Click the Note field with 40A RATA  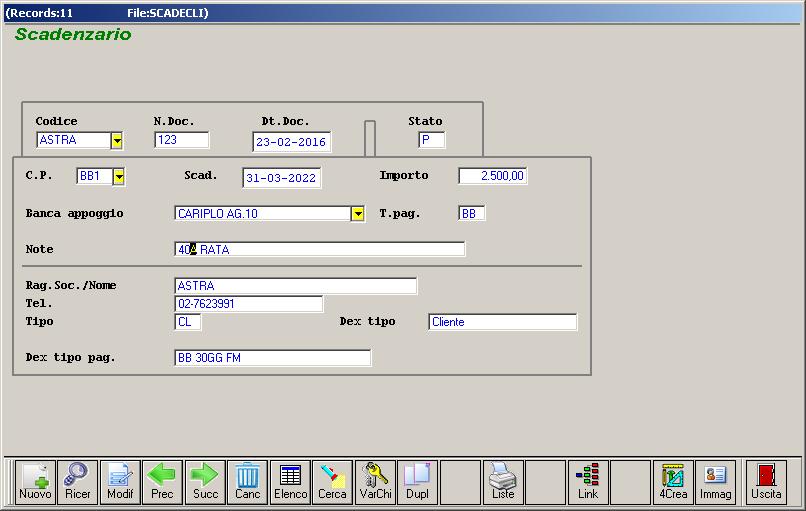(x=320, y=249)
